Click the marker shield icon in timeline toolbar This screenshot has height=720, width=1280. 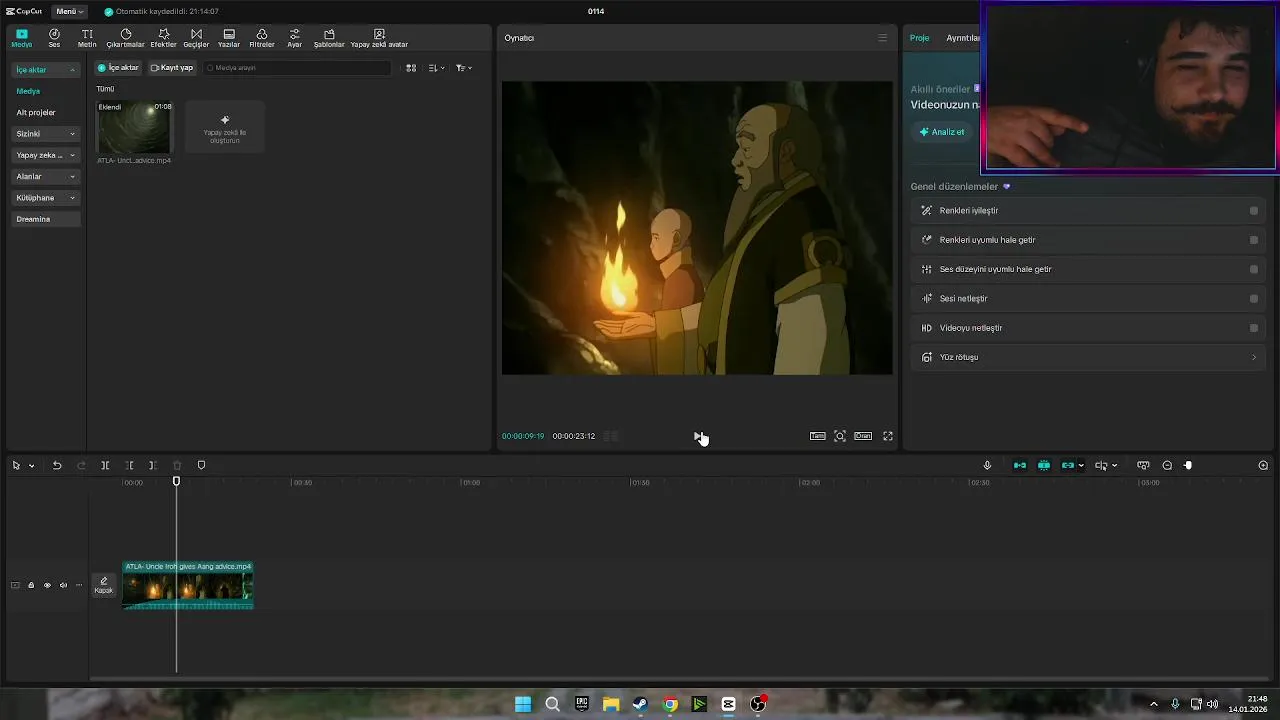tap(201, 465)
